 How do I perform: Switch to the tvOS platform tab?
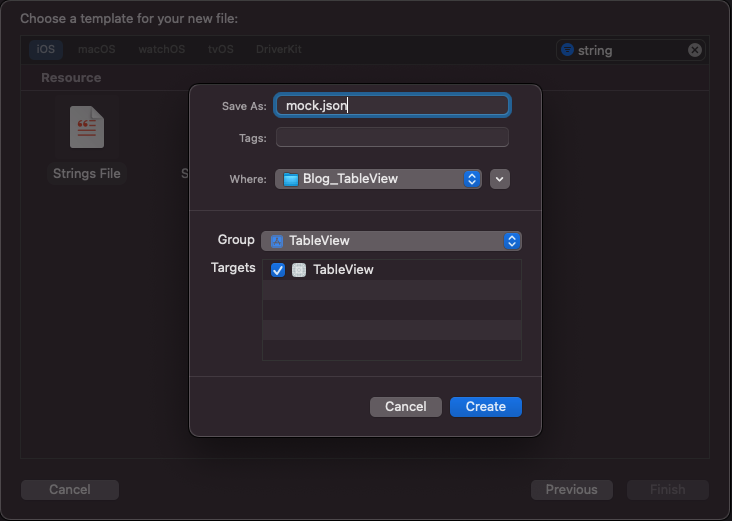point(220,49)
